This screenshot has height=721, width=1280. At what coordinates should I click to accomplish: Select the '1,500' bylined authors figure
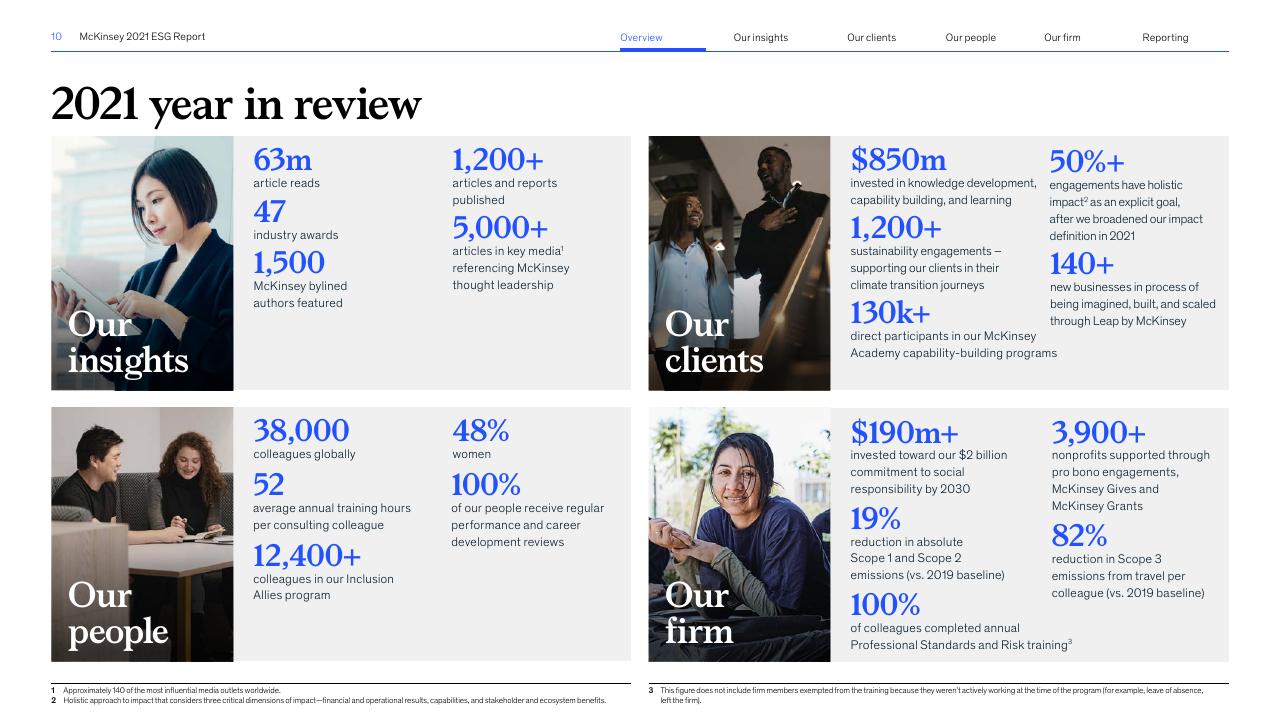point(289,262)
